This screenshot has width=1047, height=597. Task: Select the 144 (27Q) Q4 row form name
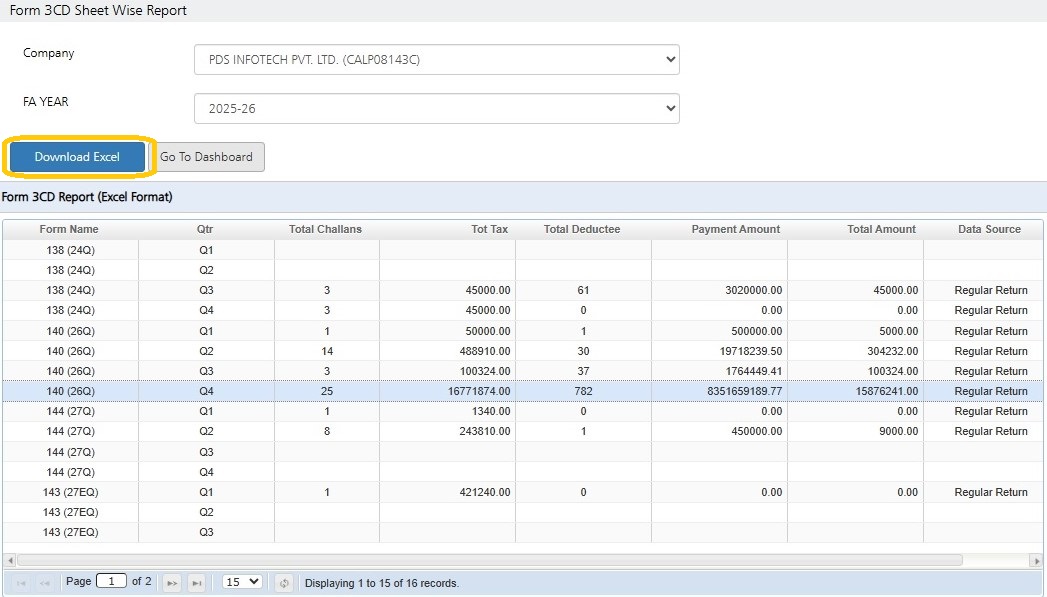70,472
